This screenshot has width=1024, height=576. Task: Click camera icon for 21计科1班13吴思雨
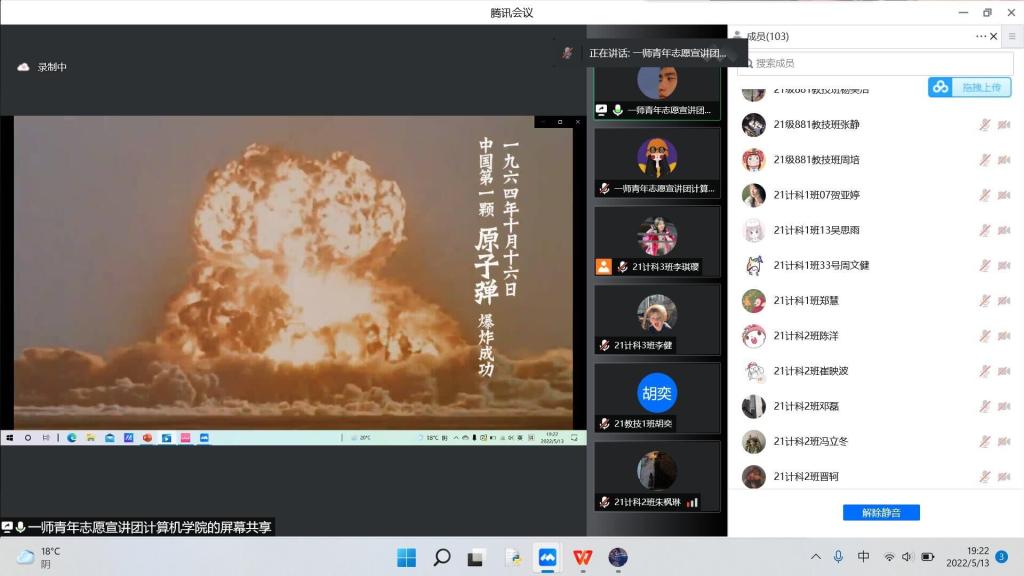pos(1004,230)
